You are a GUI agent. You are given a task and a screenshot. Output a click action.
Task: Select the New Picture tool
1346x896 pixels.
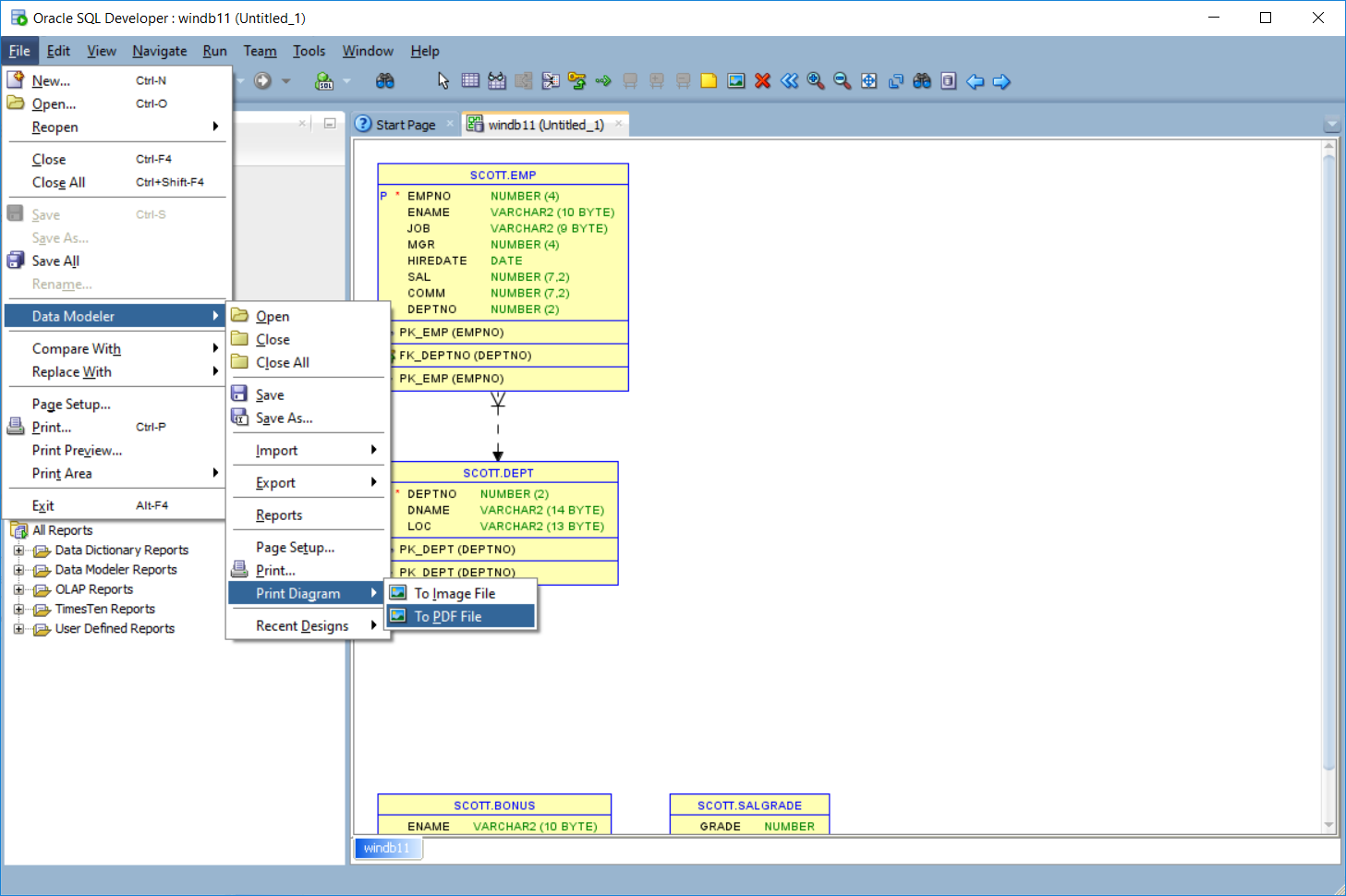736,81
